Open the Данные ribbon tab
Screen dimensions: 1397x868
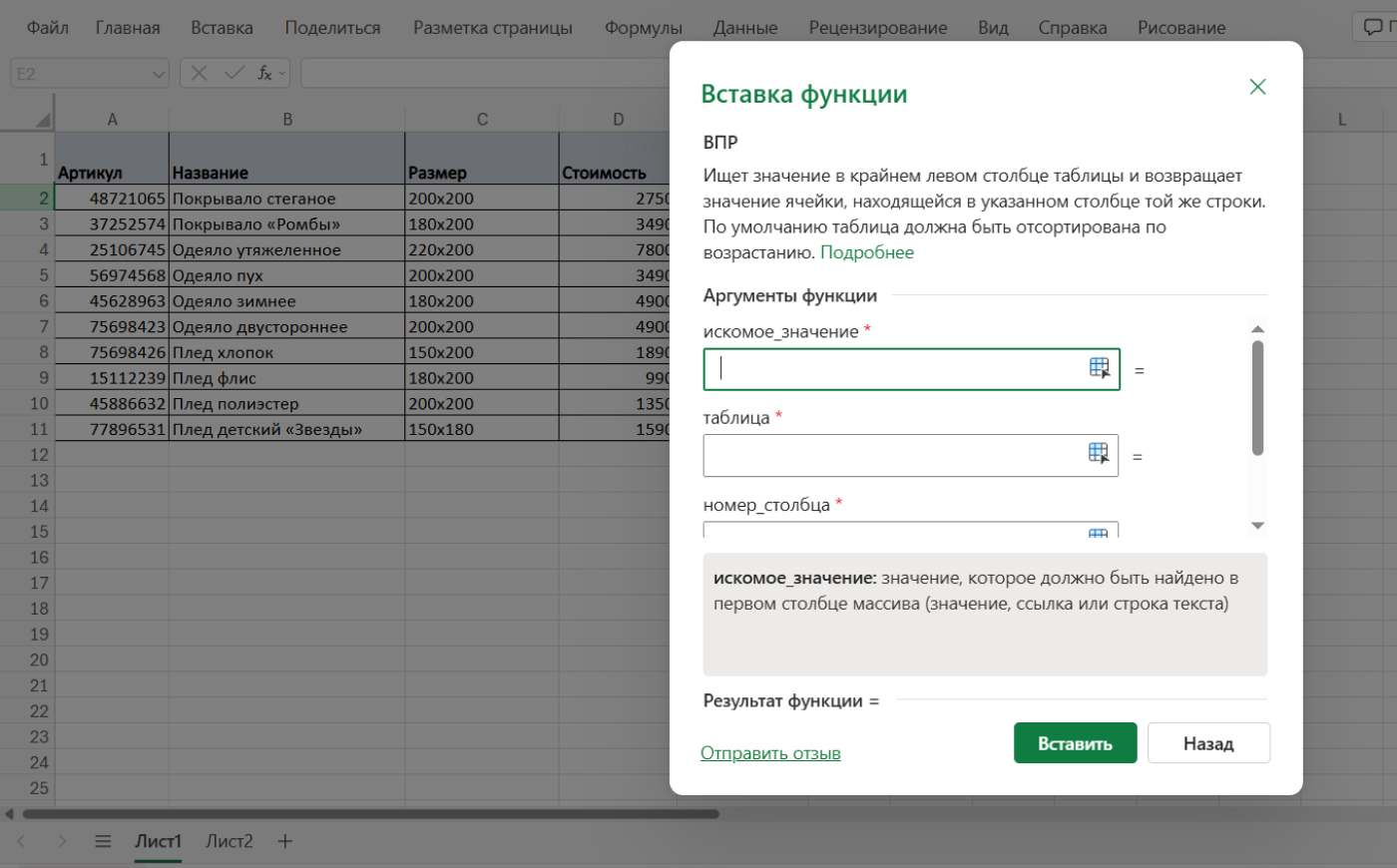[744, 27]
